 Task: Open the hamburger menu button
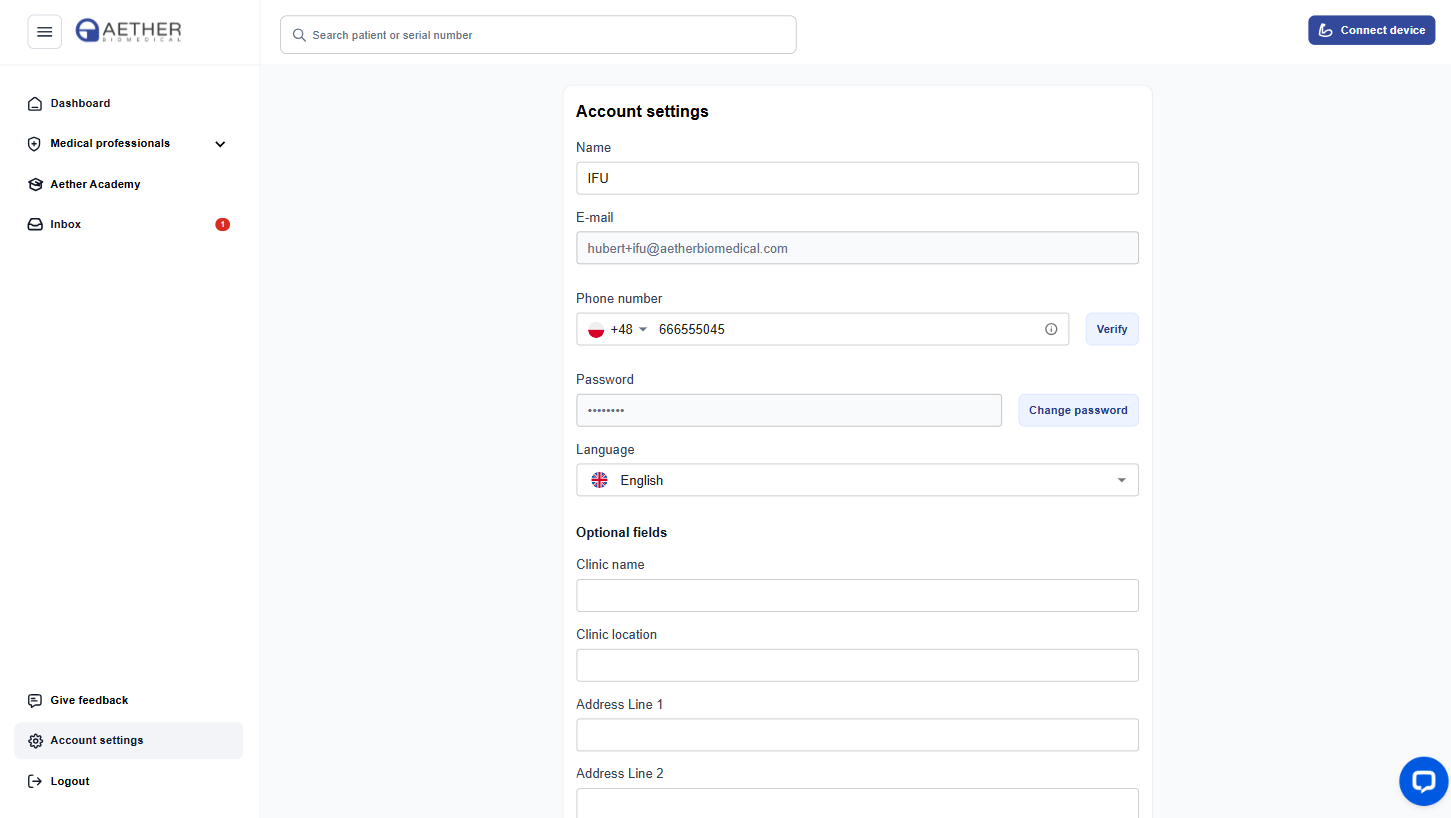tap(44, 32)
